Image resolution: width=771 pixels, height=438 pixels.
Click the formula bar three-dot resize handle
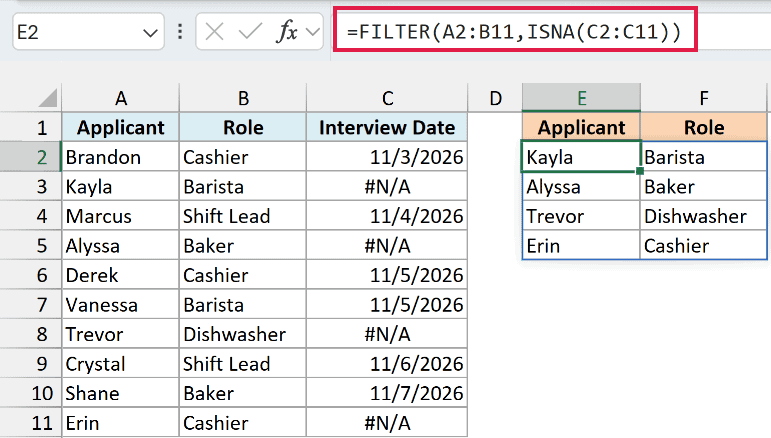pos(180,32)
